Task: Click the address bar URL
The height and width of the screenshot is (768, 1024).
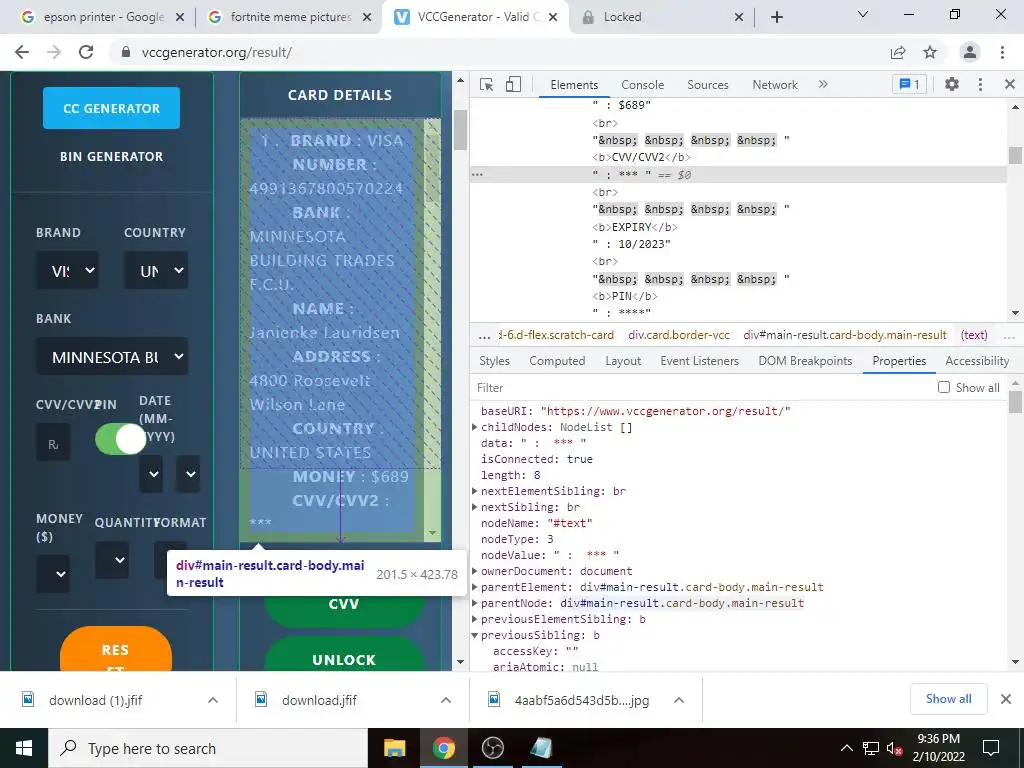Action: coord(216,52)
